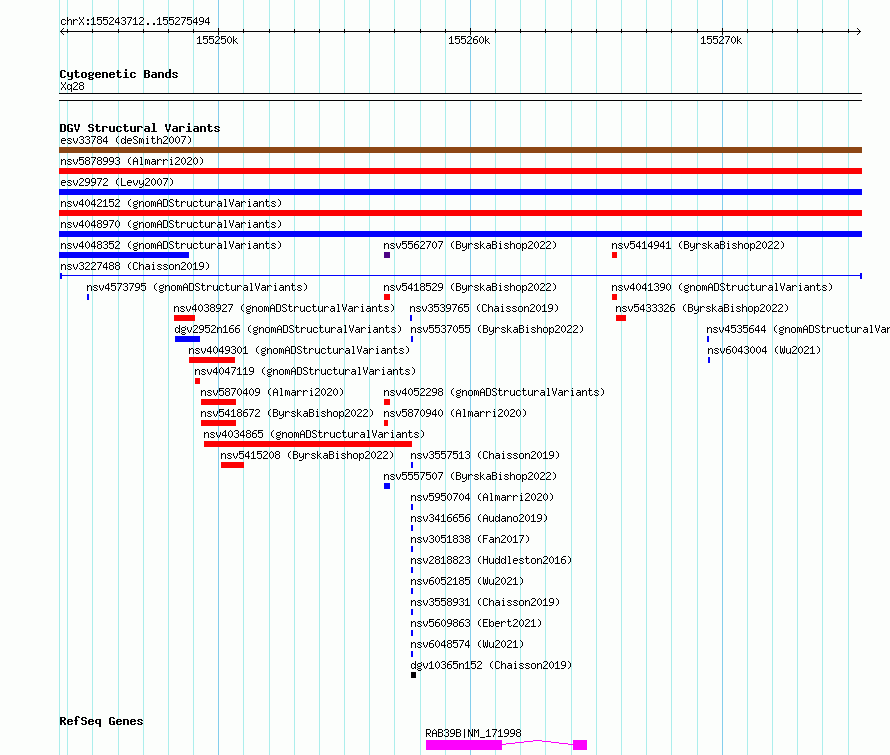Click the purple nsv5562707 variant marker
The image size is (890, 755).
point(387,255)
